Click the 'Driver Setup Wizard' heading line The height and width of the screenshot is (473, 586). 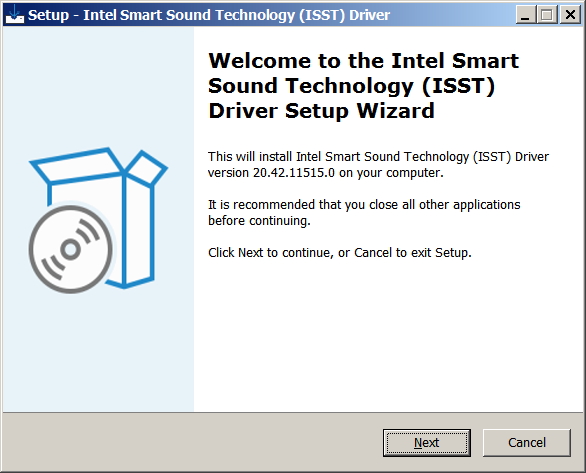(x=321, y=111)
